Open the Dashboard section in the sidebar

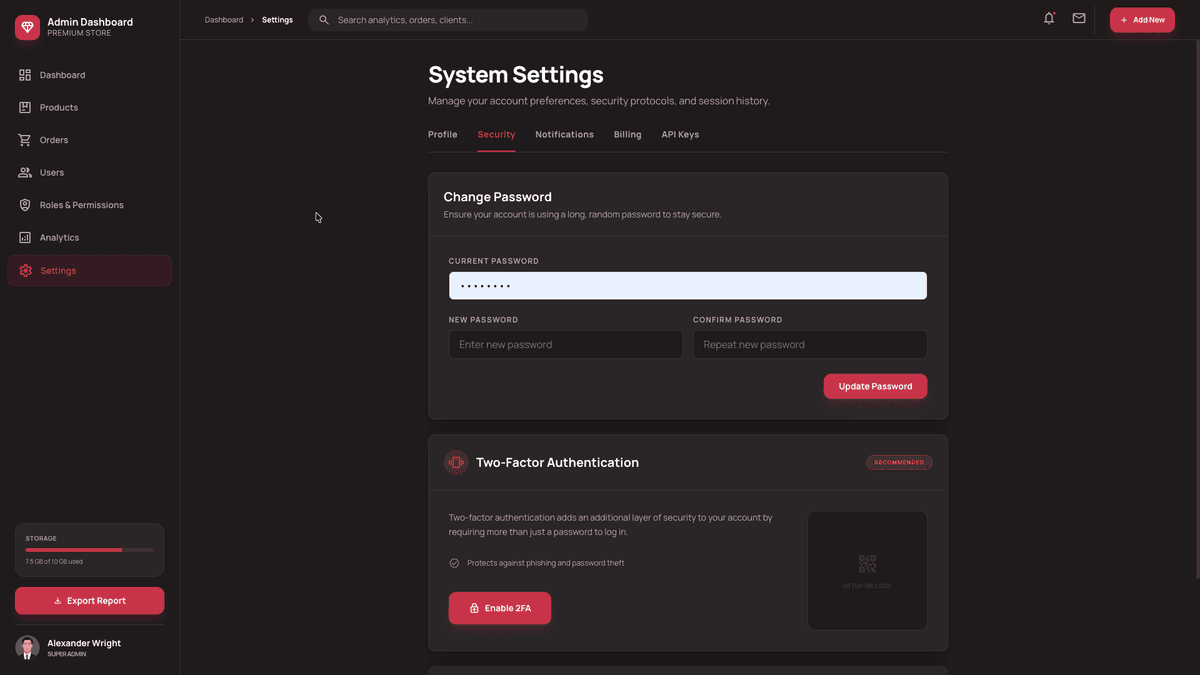[x=23, y=75]
